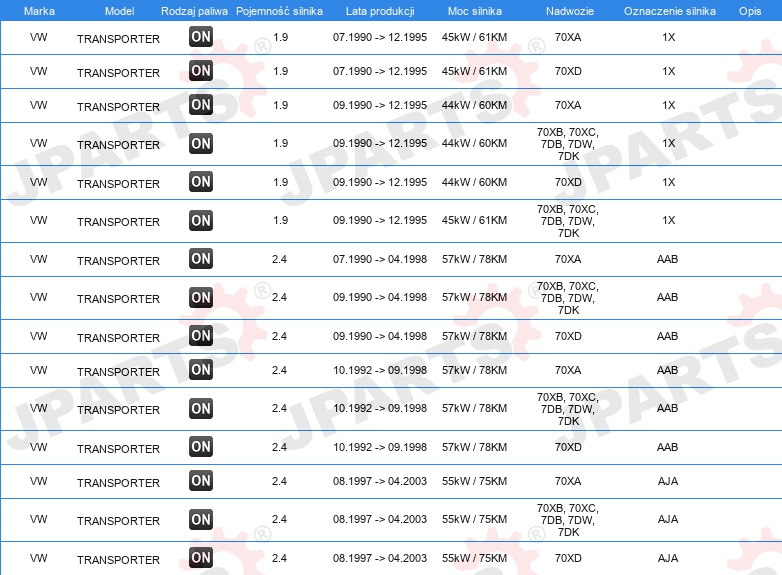The width and height of the screenshot is (782, 575).
Task: Click the ON icon in the AJA 70XD row
Action: tap(201, 558)
